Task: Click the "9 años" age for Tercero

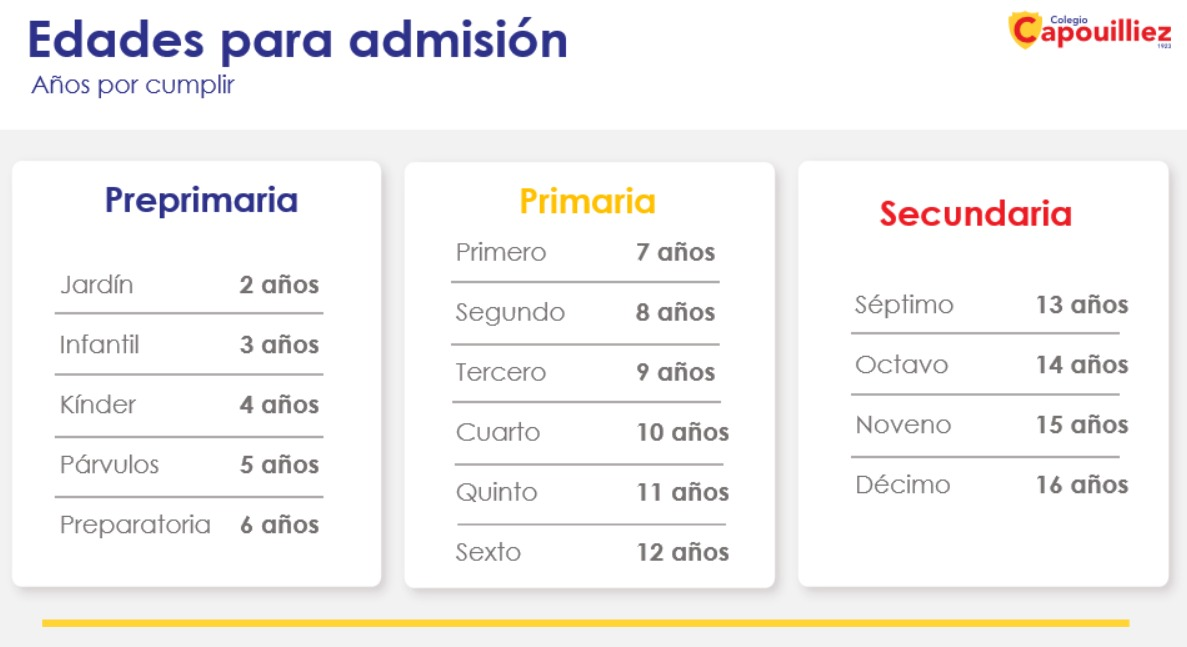Action: (675, 372)
